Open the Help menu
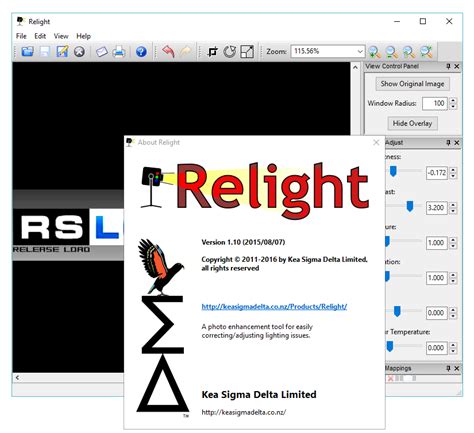 pos(83,36)
